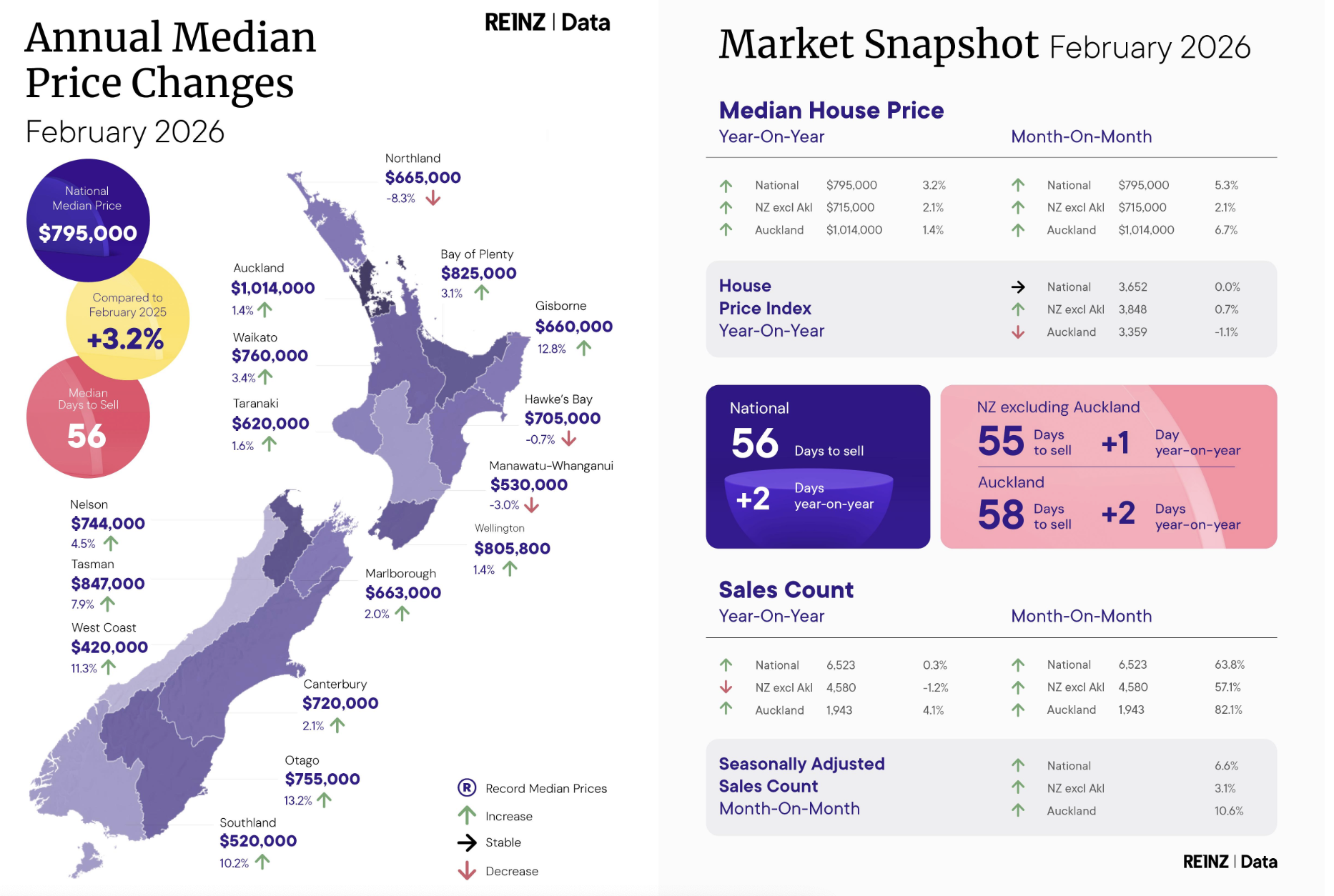Image resolution: width=1334 pixels, height=896 pixels.
Task: Click the REINZ Data logo at bottom right
Action: click(x=1230, y=861)
